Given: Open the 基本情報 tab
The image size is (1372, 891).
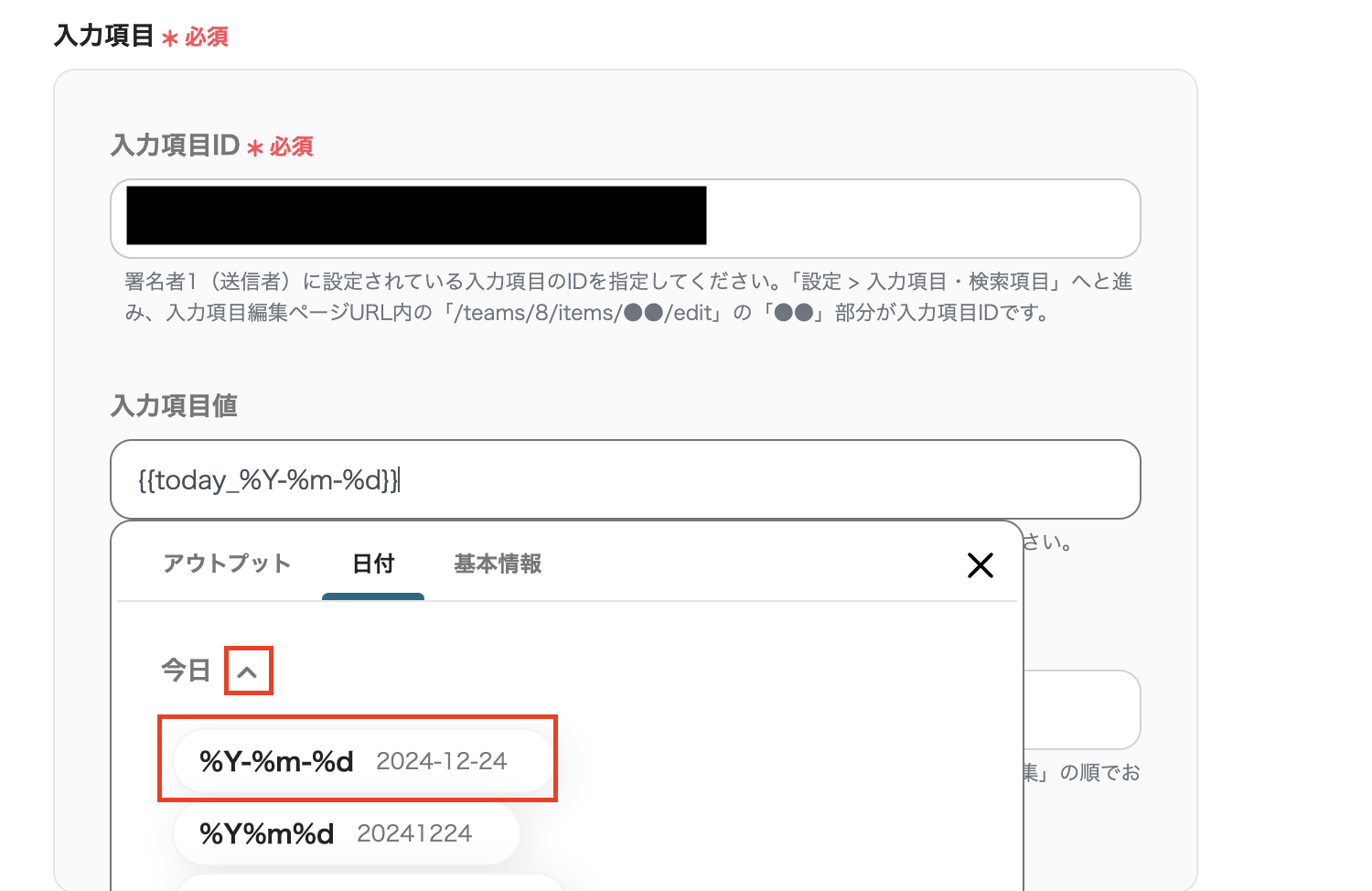Looking at the screenshot, I should [498, 564].
